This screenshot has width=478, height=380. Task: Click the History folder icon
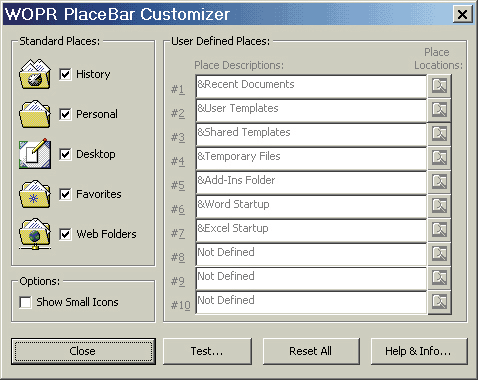(x=35, y=74)
